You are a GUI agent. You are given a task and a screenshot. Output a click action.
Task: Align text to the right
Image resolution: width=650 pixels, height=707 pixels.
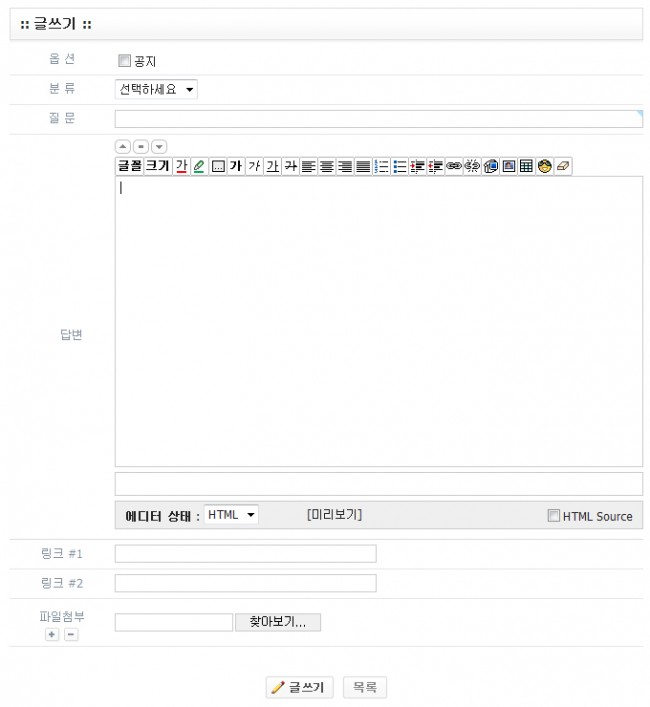tap(345, 166)
